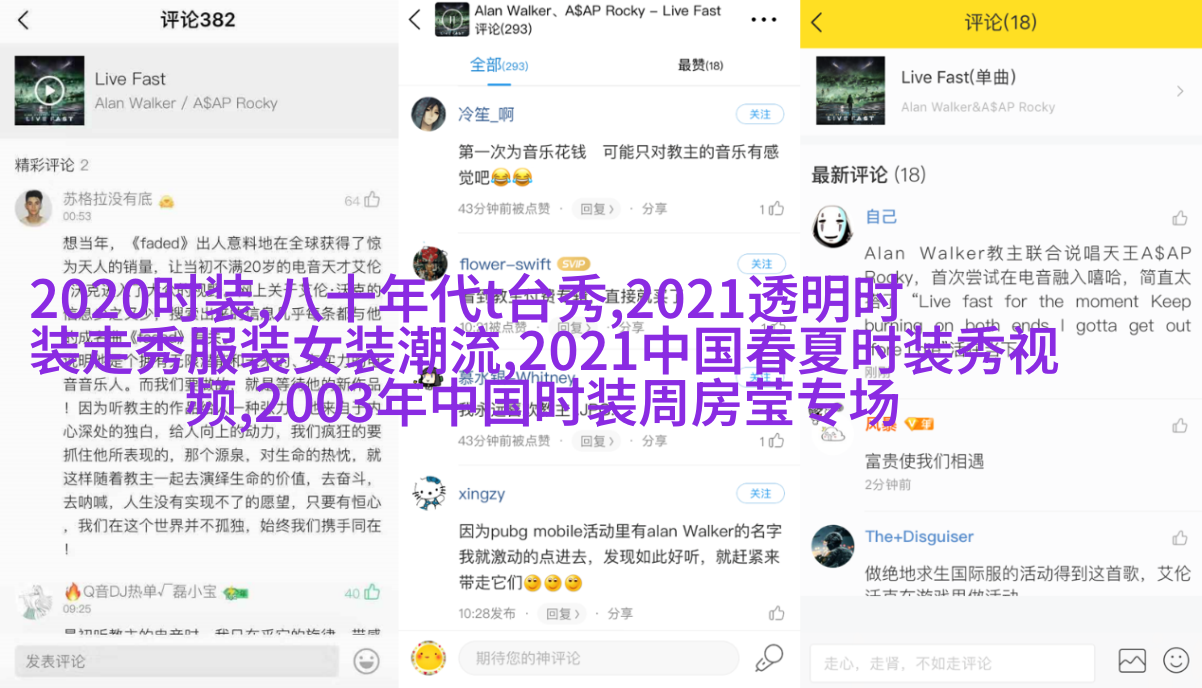Like 自己's comment thumbs-up icon
The height and width of the screenshot is (688, 1202).
1180,217
